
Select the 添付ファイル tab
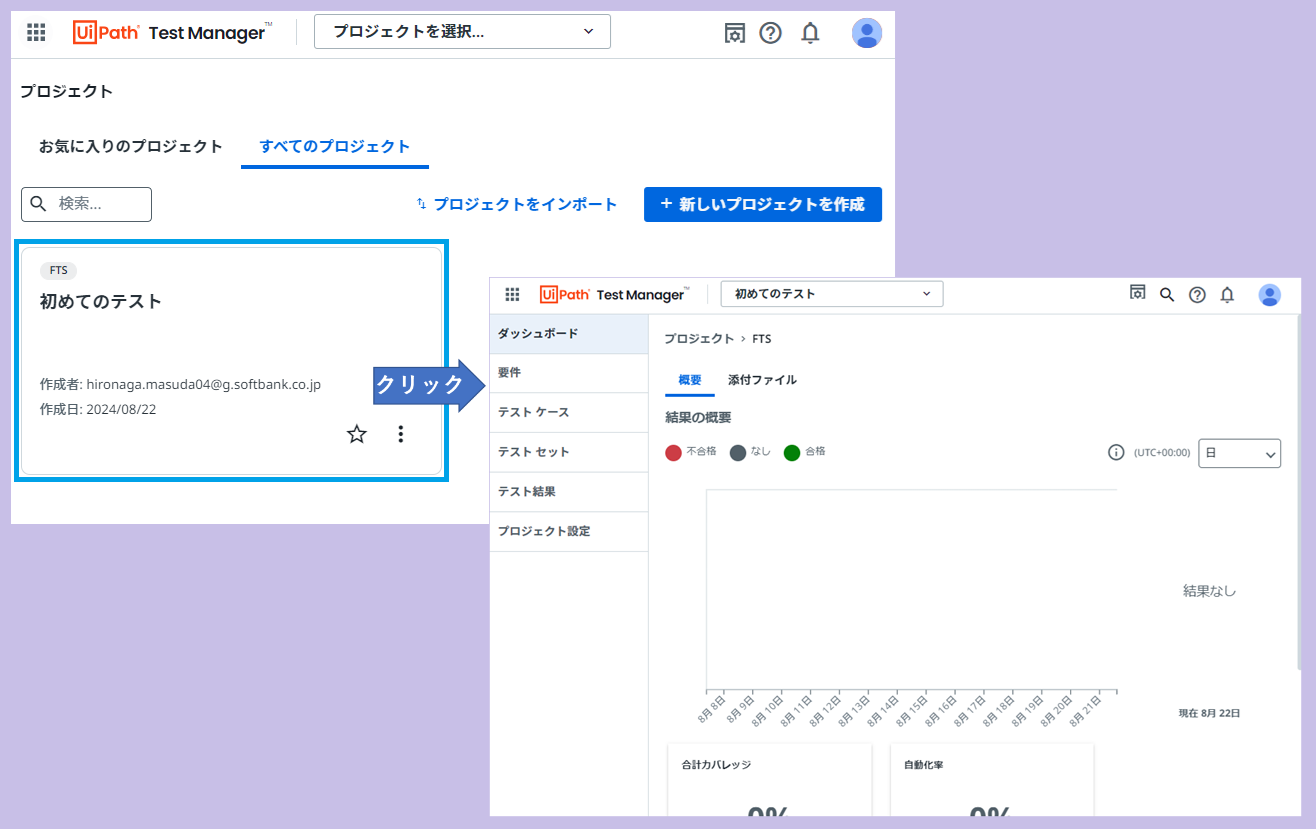click(762, 380)
